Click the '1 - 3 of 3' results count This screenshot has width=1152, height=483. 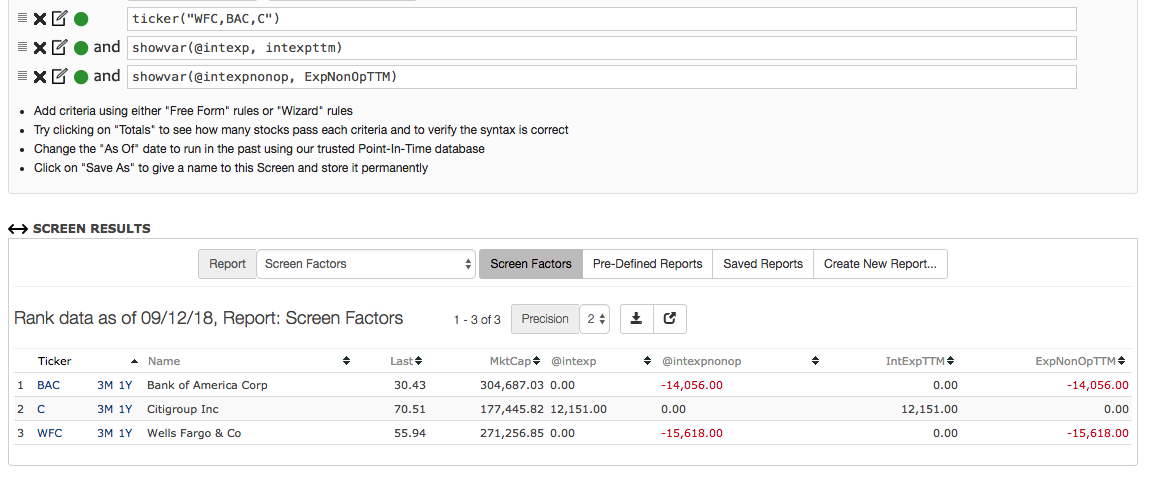477,320
